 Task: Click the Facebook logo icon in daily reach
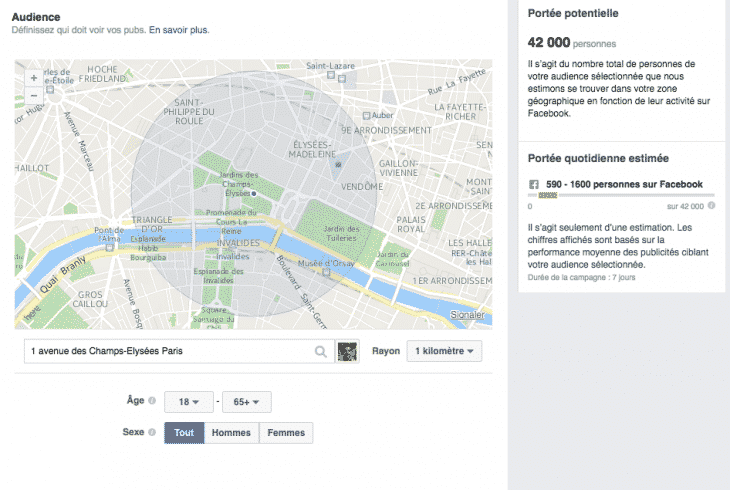point(534,184)
